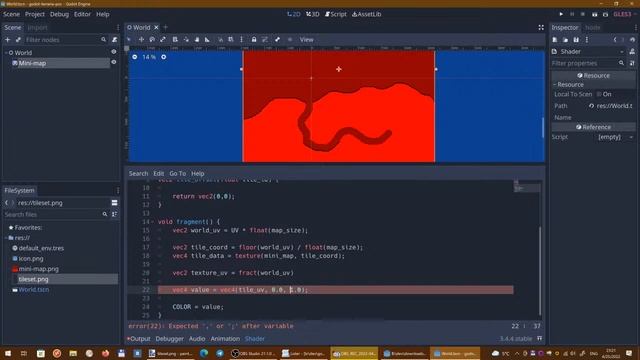Switch to the 3D workspace
Viewport: 640px width, 360px height.
coord(313,14)
